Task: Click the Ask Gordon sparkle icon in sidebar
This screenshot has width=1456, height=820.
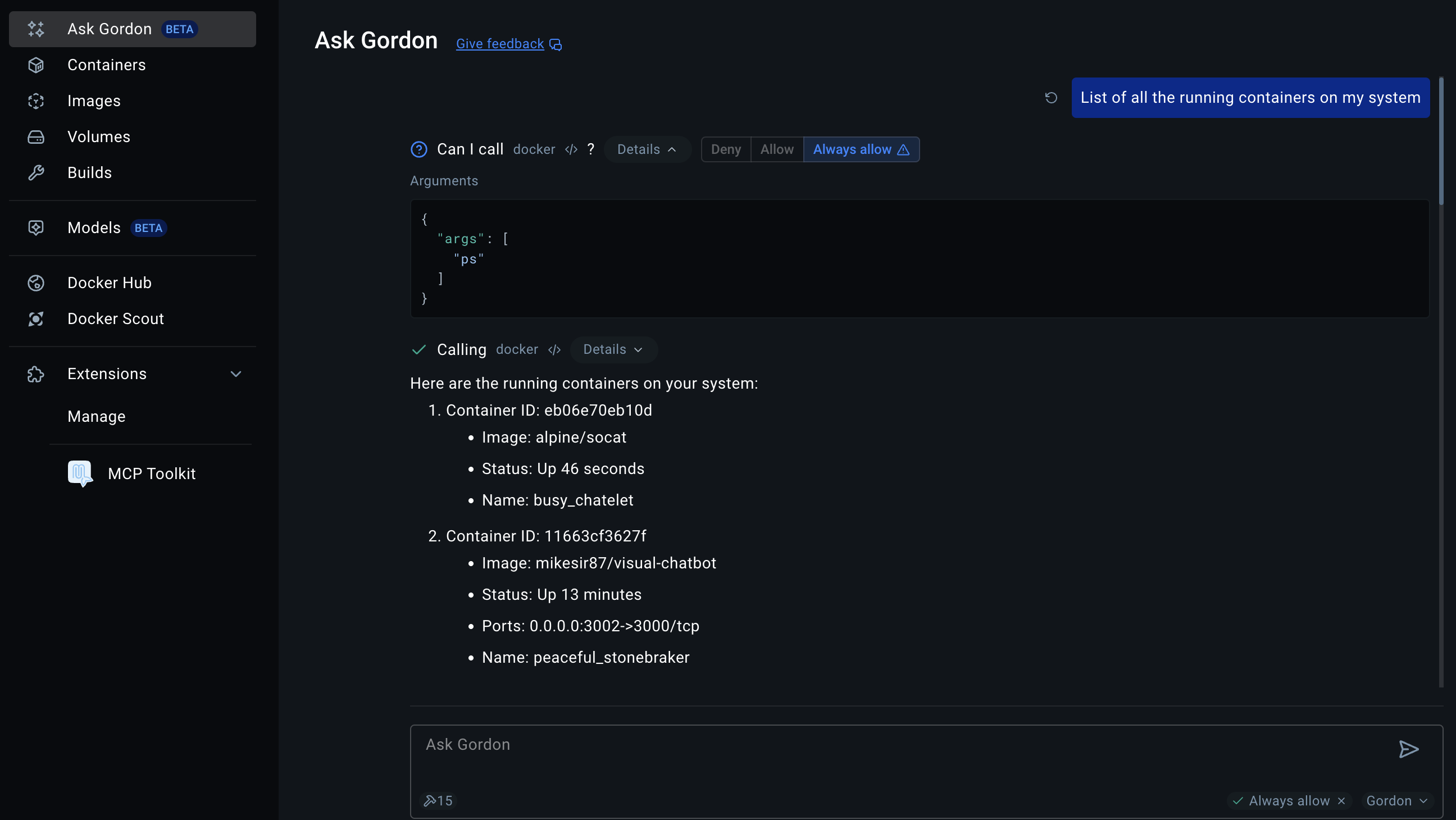Action: point(36,29)
